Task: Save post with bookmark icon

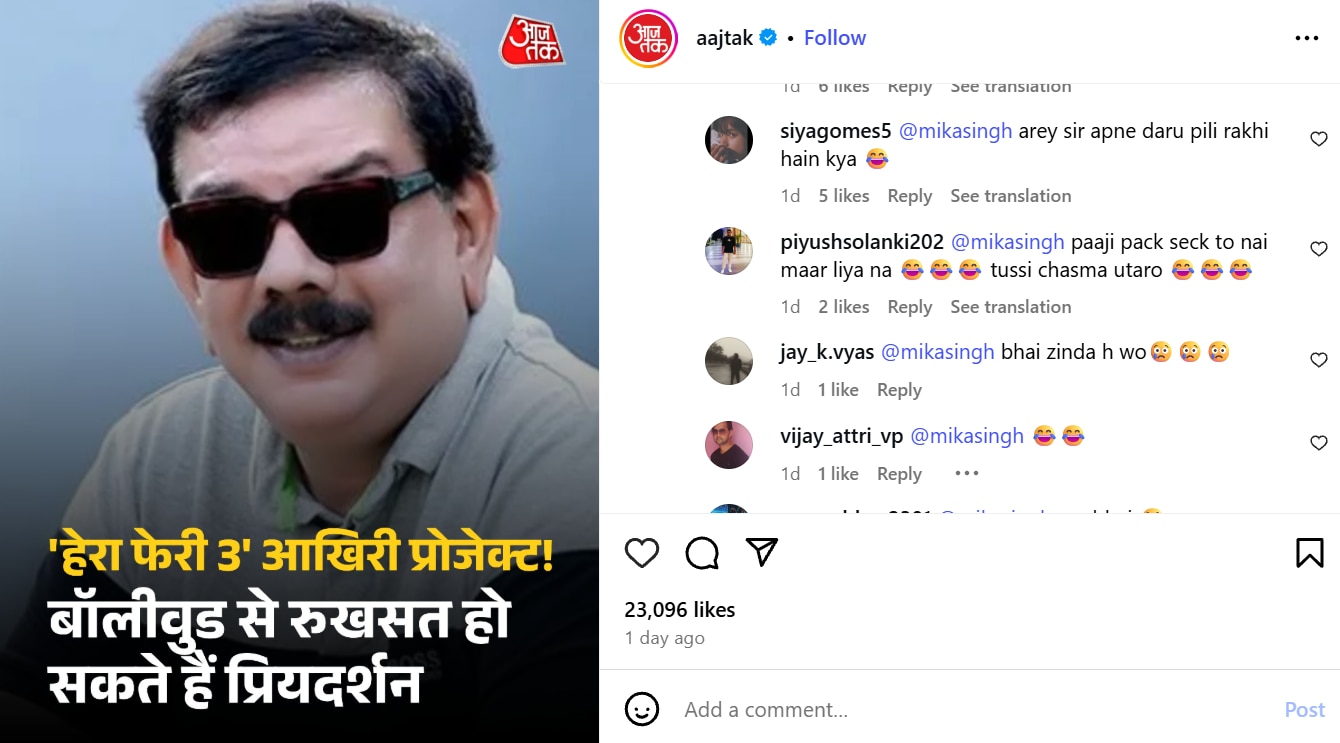Action: pyautogui.click(x=1310, y=552)
